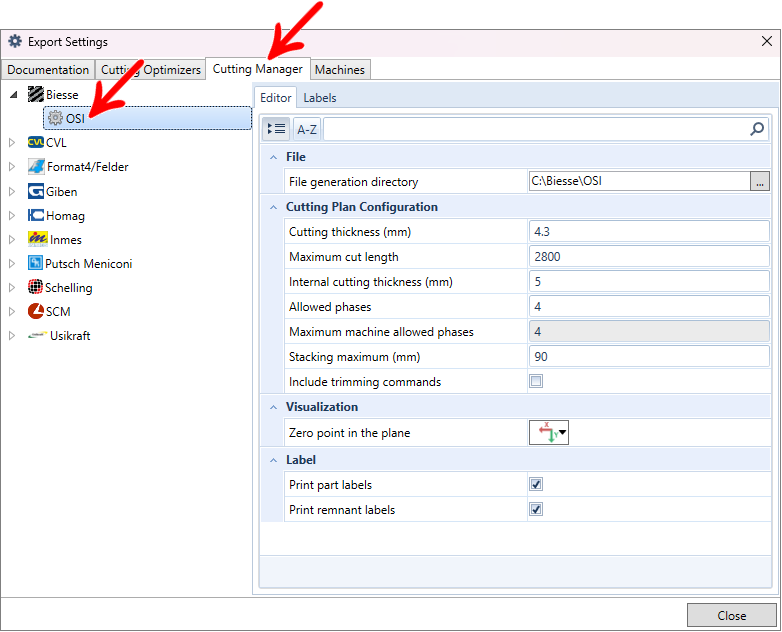Expand the SCM tree node
The width and height of the screenshot is (782, 632).
[12, 311]
